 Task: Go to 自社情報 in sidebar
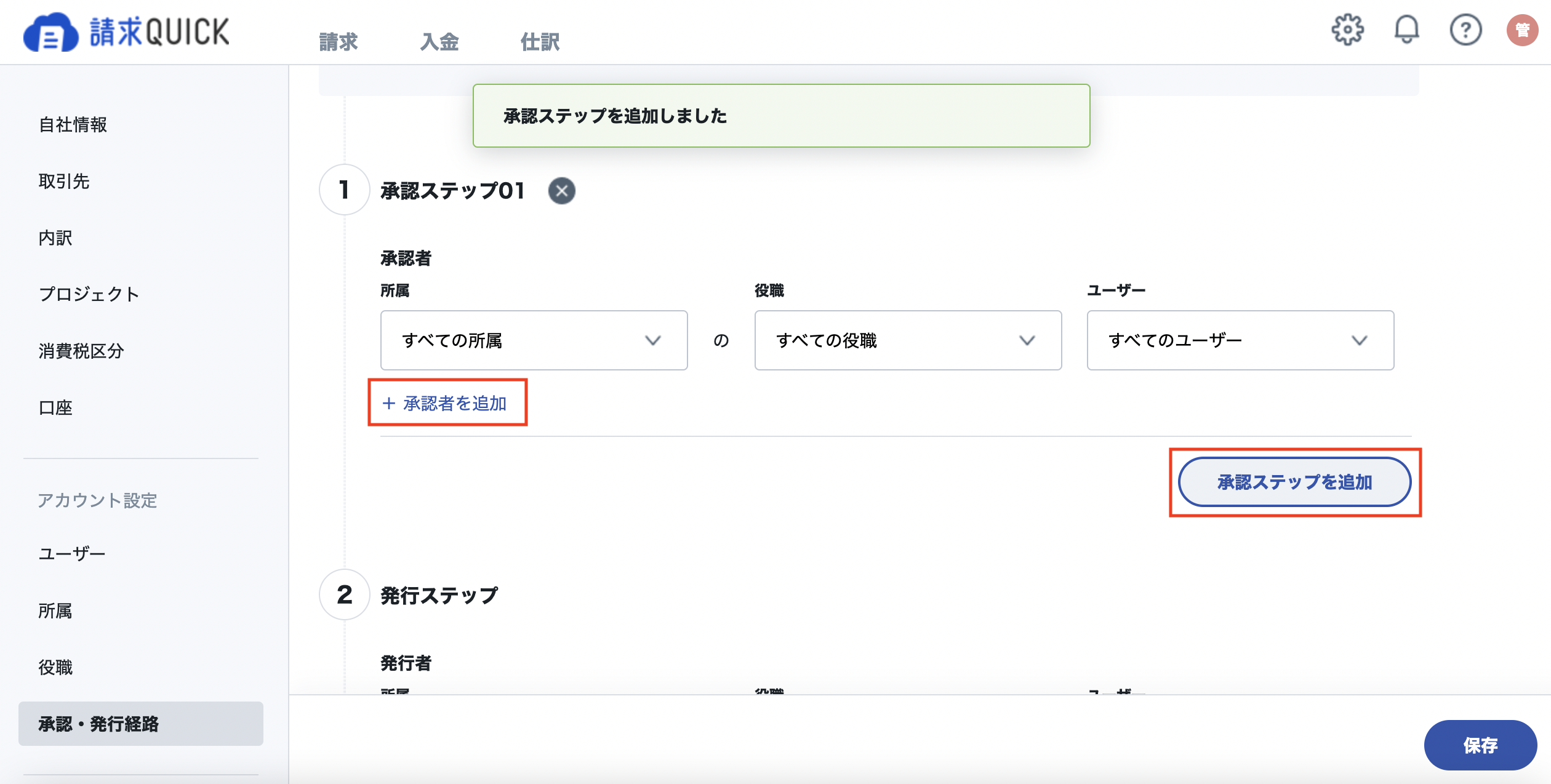(73, 125)
